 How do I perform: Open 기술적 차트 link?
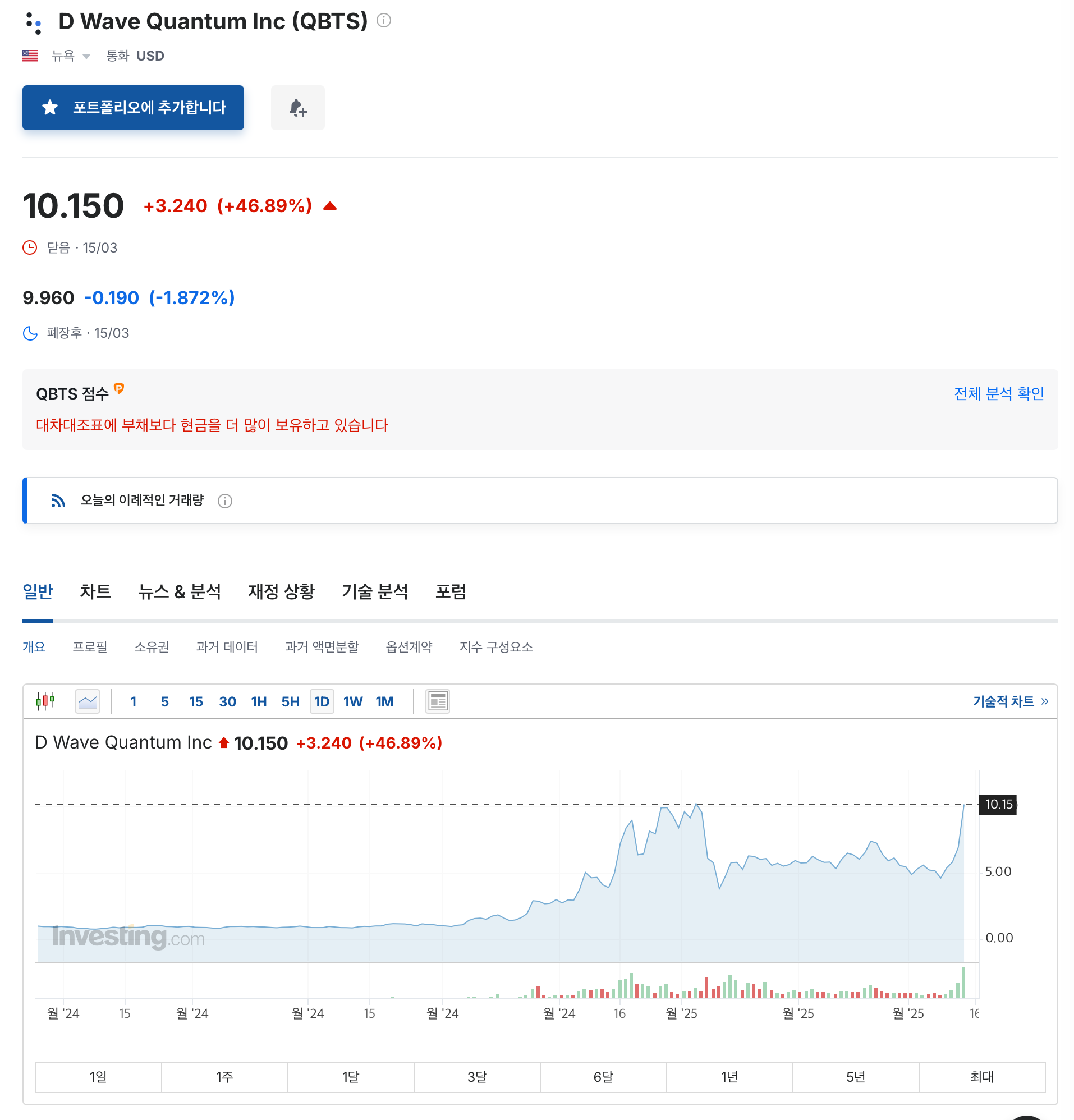click(1011, 702)
